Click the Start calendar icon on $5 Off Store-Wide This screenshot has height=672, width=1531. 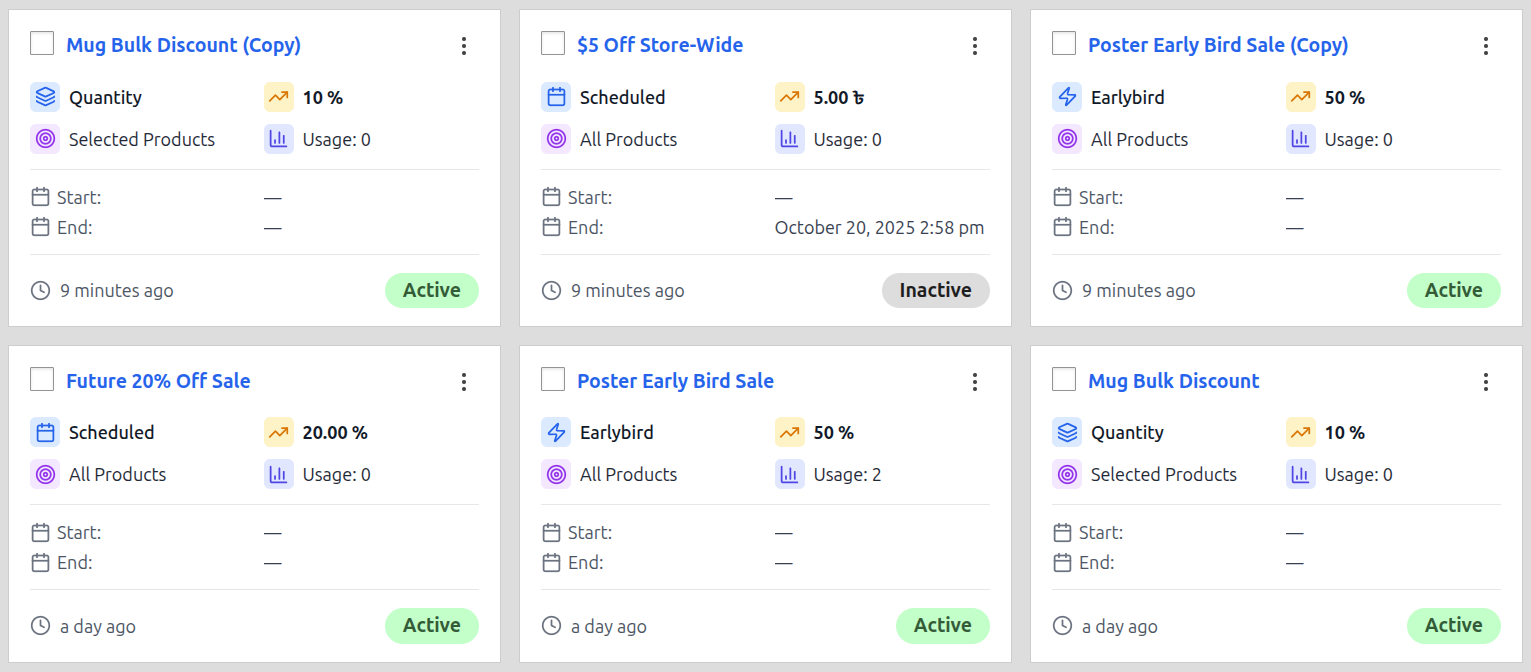(552, 197)
